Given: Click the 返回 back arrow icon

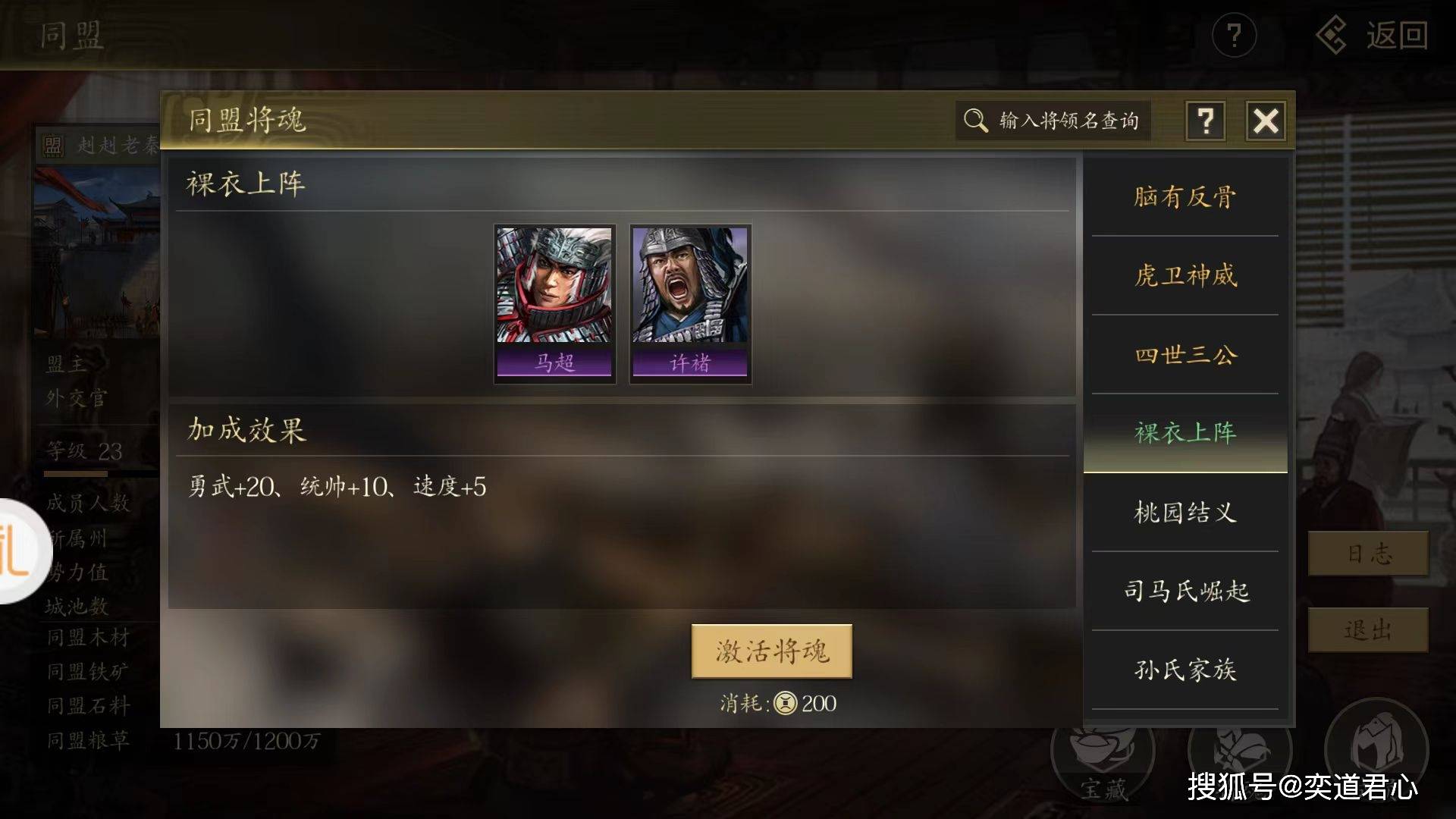Looking at the screenshot, I should click(x=1332, y=36).
